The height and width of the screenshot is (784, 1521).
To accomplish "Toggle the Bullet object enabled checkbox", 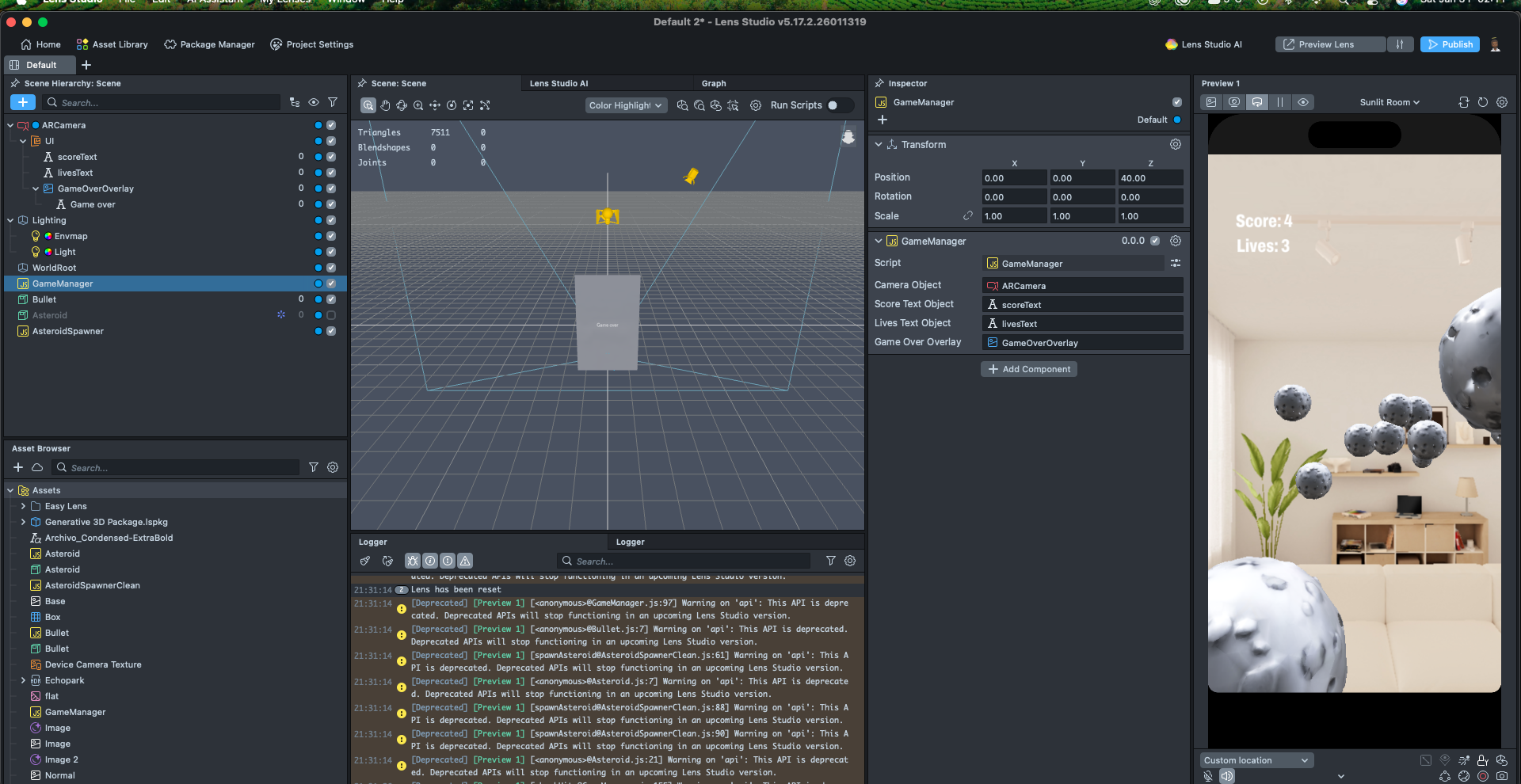I will 331,299.
